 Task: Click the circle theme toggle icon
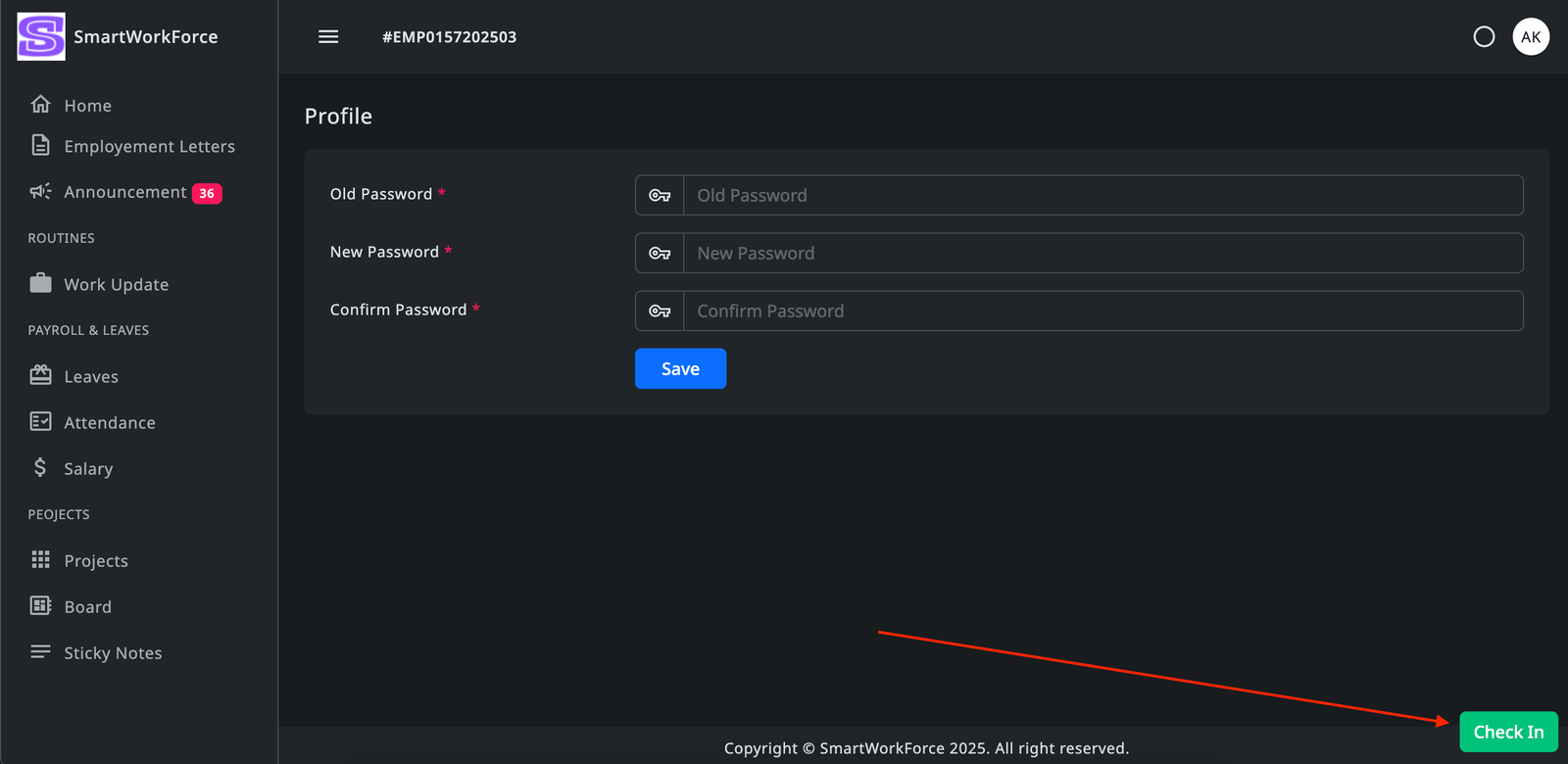pos(1484,37)
